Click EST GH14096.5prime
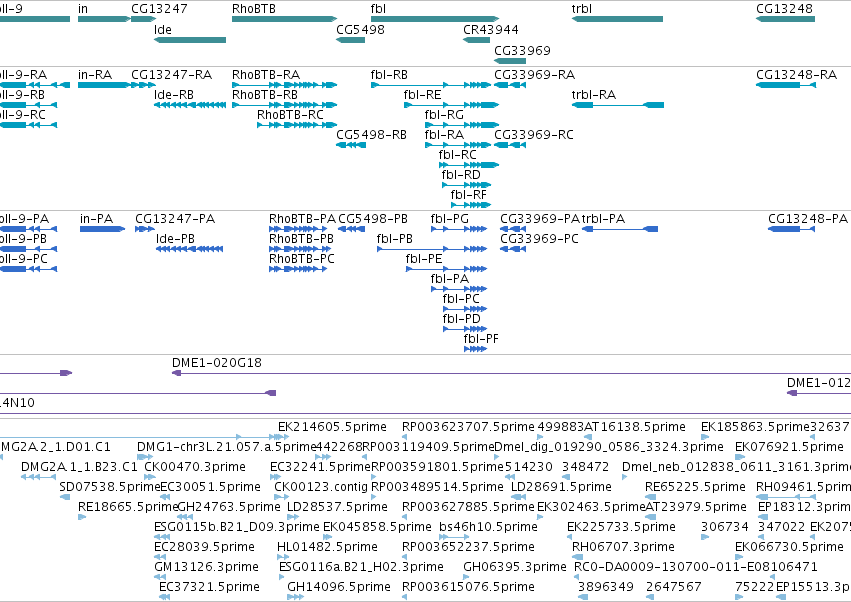851x602 pixels. click(339, 587)
